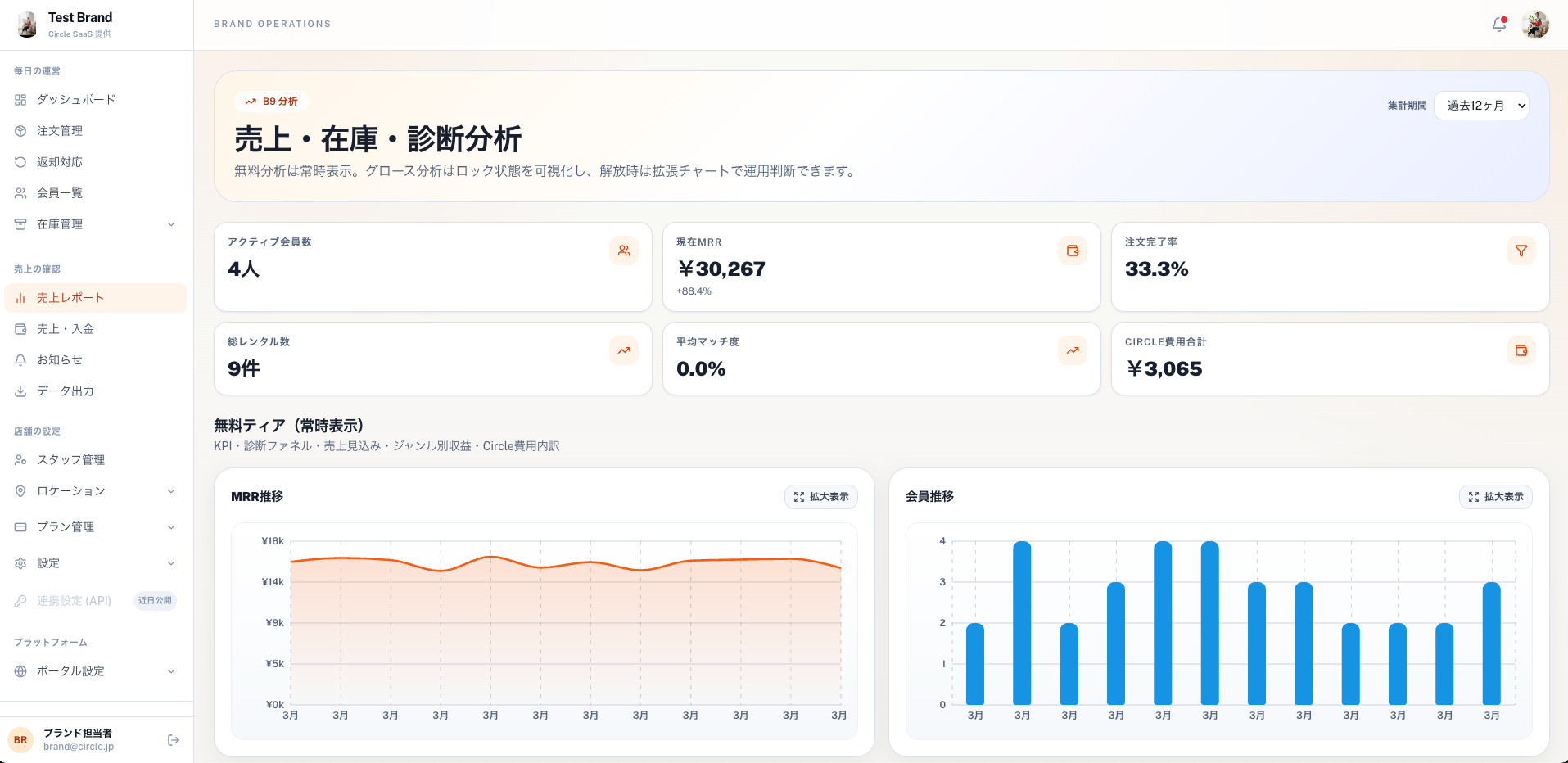Click the user avatar in top bar
The height and width of the screenshot is (763, 1568).
point(1535,25)
